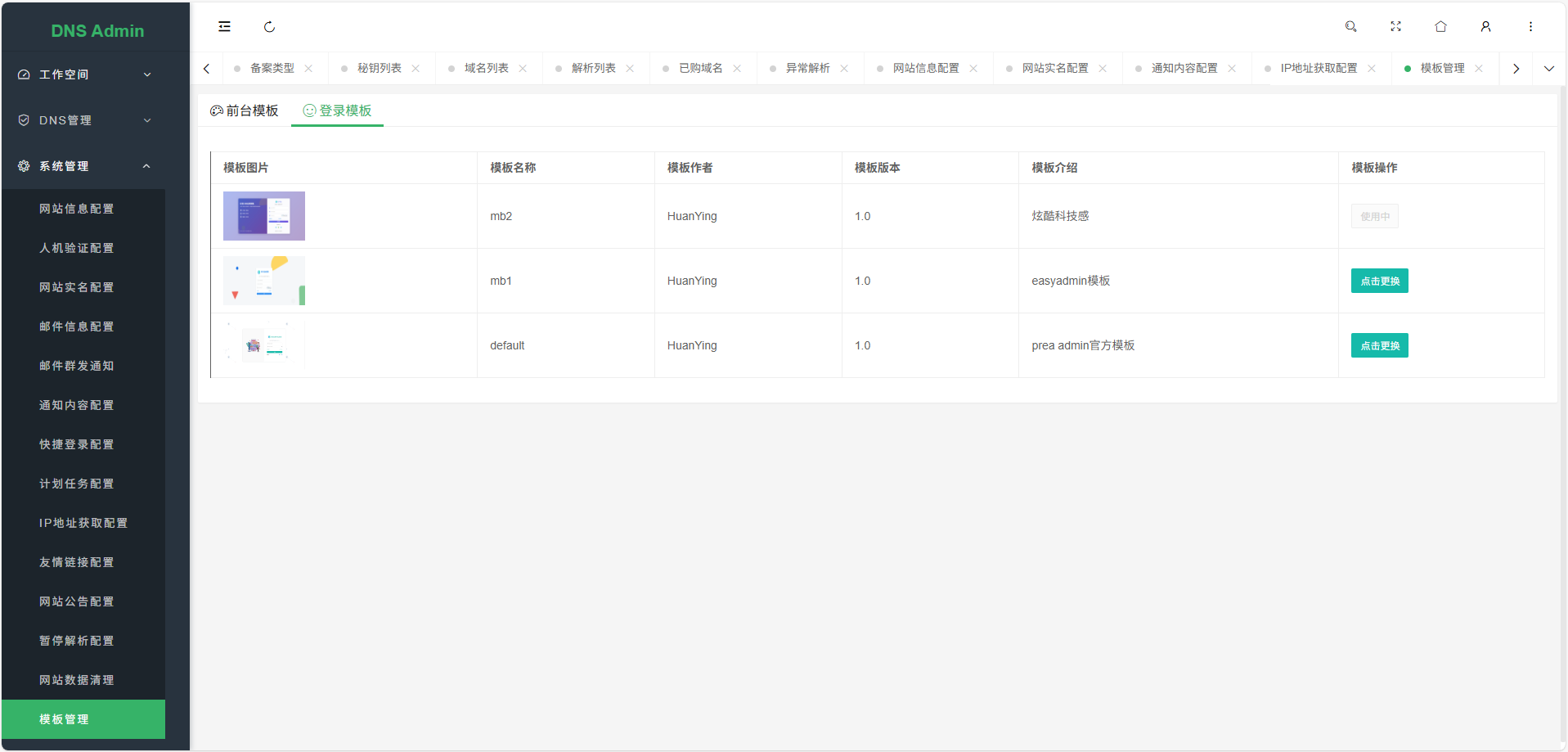
Task: Click the three-dot more options icon
Action: pos(1531,26)
